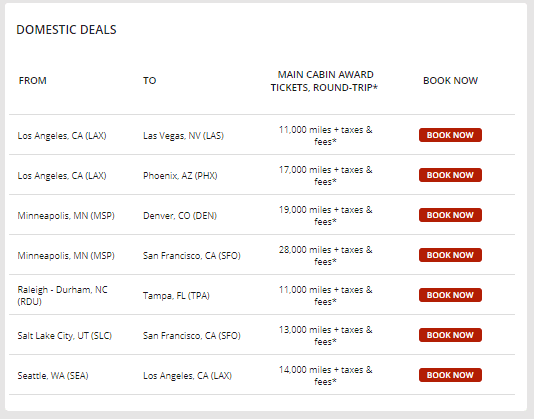The image size is (534, 419).
Task: Select the 28,000 miles price text
Action: point(326,255)
